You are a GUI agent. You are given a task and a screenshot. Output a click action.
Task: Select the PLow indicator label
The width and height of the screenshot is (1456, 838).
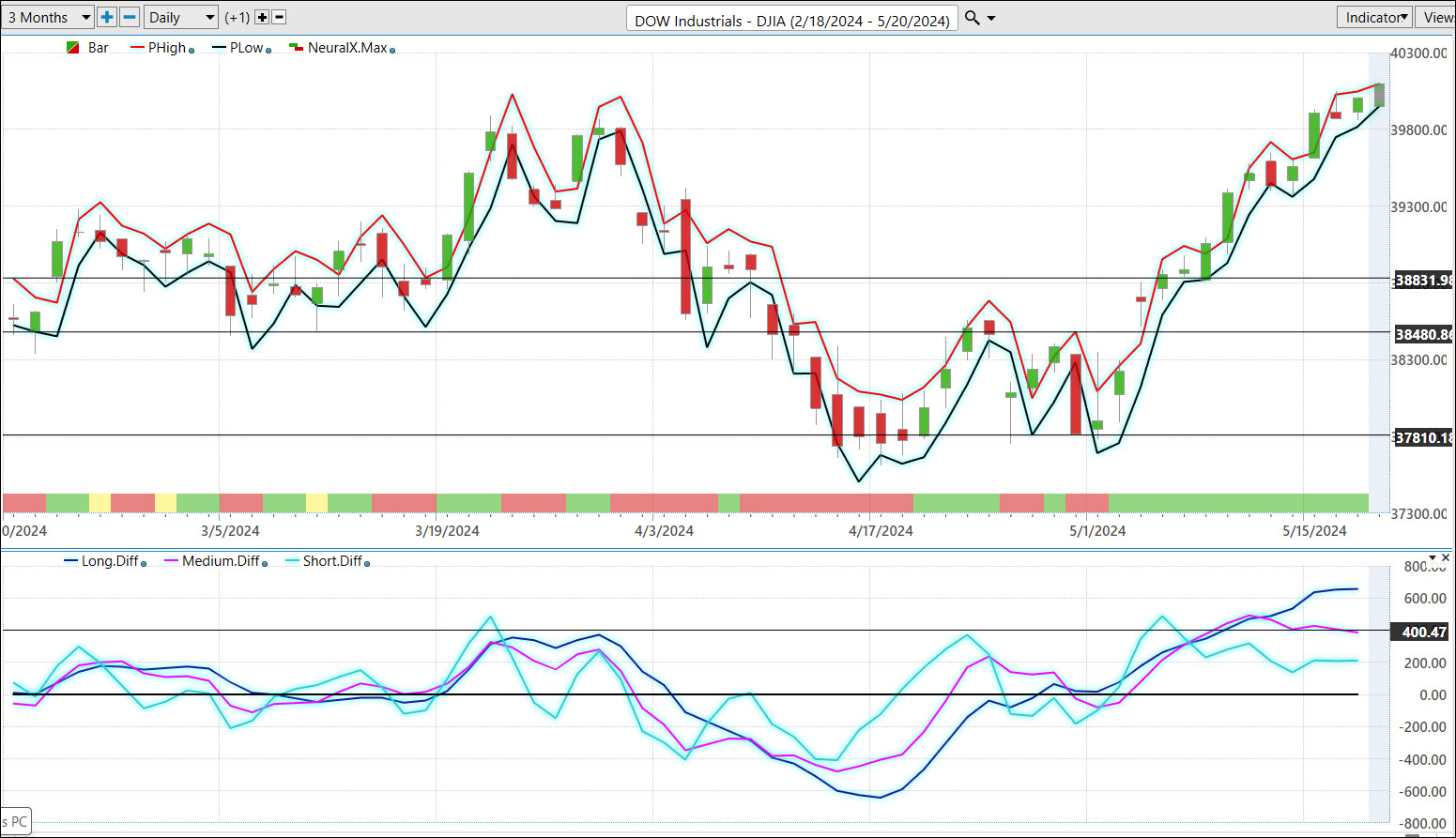point(246,48)
